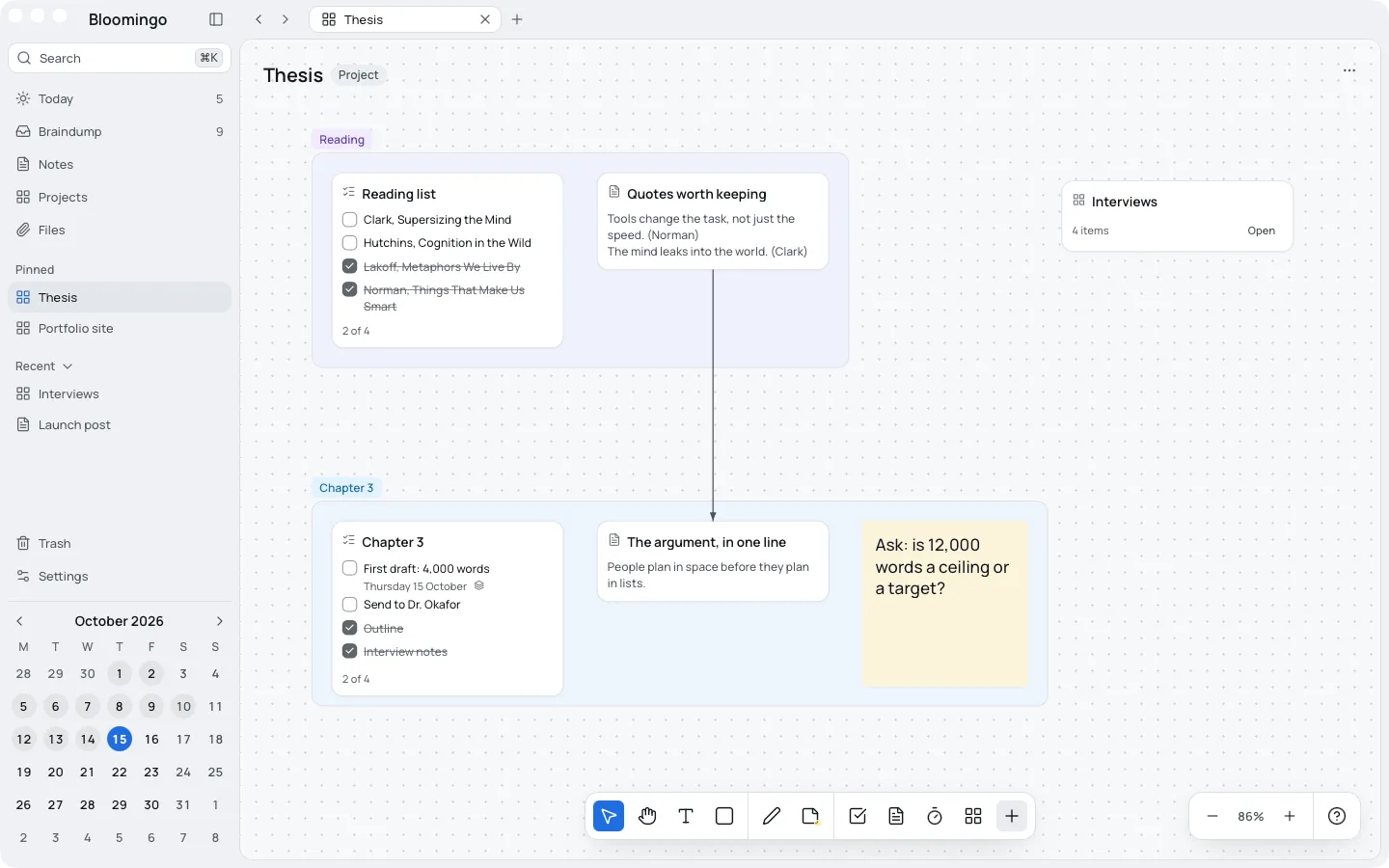Tick the Send to Dr. Okafor checkbox

click(350, 605)
